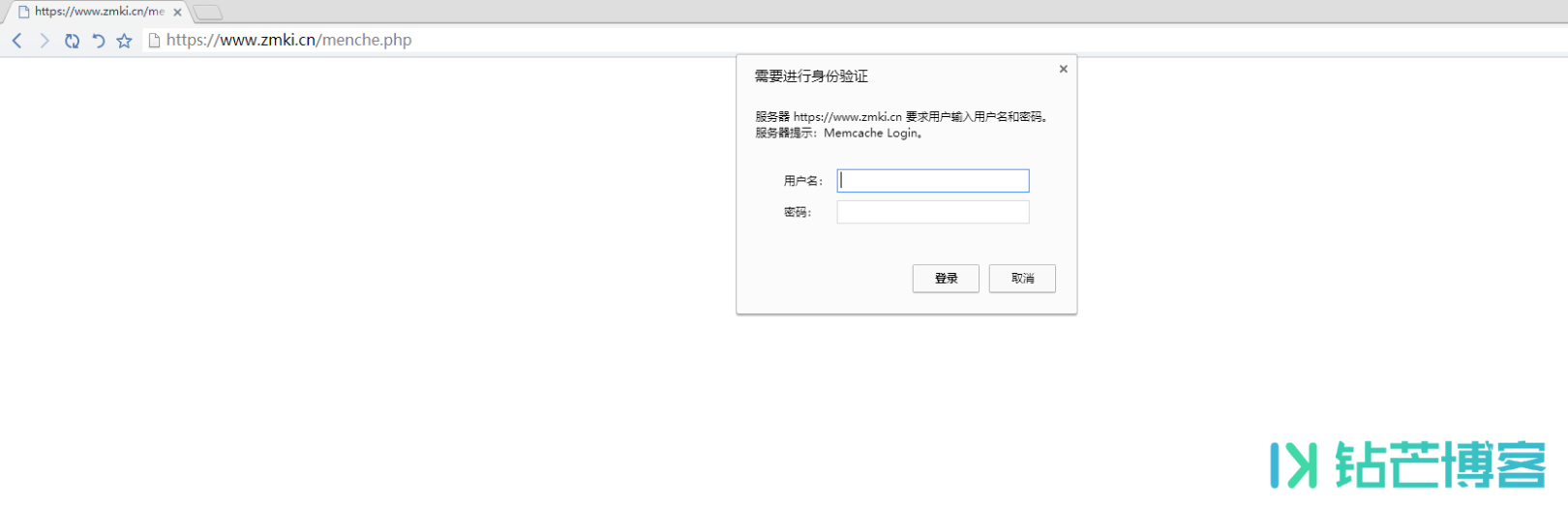Focus the 用户名 username input field
1568x508 pixels.
pyautogui.click(x=933, y=181)
